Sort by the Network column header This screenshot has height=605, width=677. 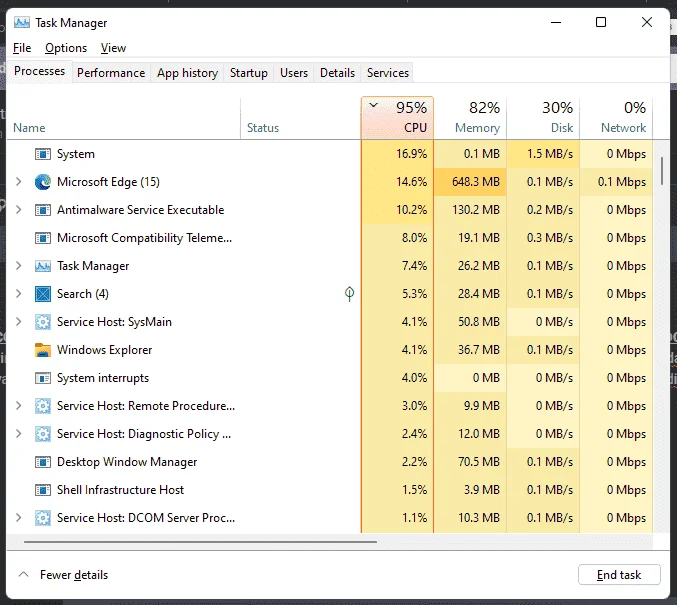pyautogui.click(x=616, y=118)
